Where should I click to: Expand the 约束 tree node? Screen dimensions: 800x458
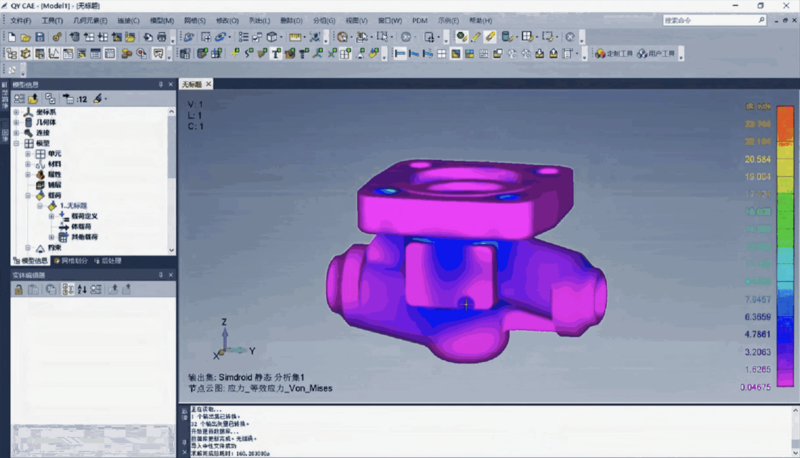click(x=28, y=248)
